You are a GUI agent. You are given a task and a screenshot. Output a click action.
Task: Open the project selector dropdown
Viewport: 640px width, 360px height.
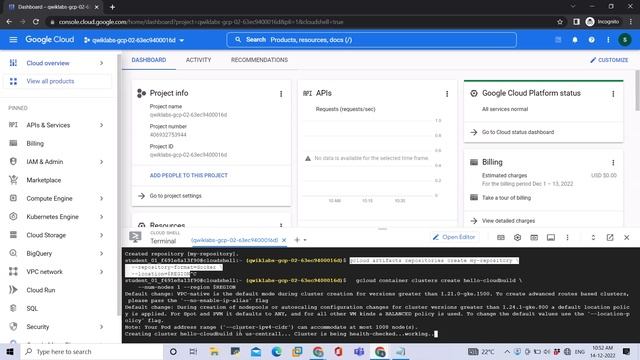pyautogui.click(x=134, y=40)
